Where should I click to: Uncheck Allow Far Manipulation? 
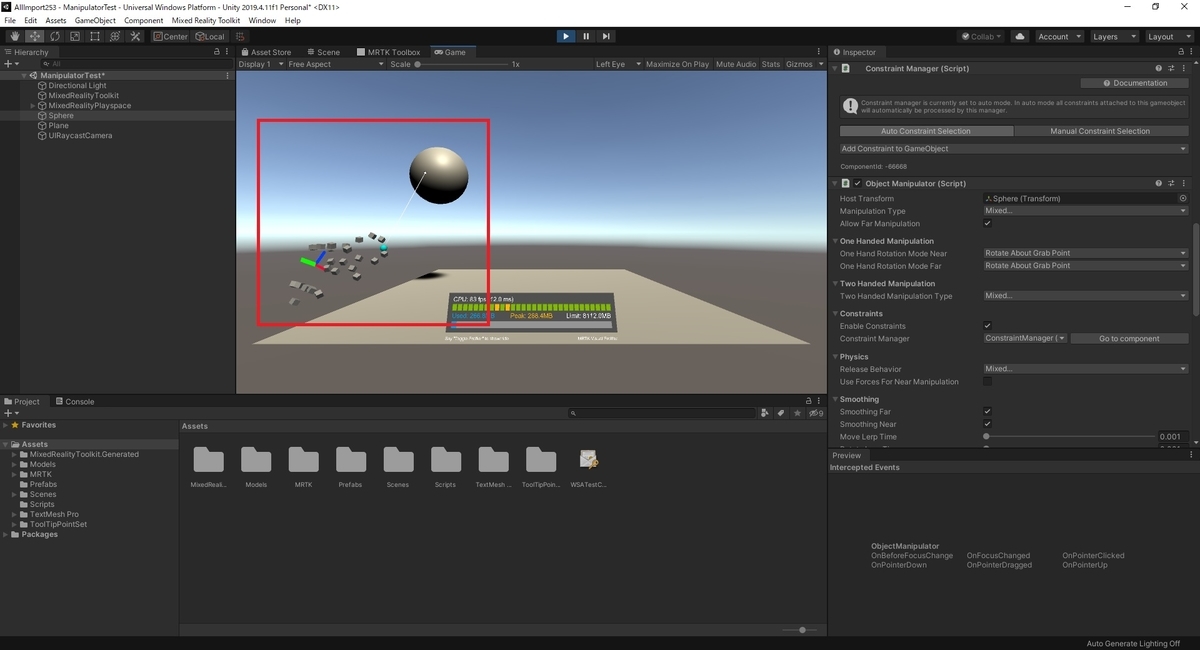click(x=987, y=224)
